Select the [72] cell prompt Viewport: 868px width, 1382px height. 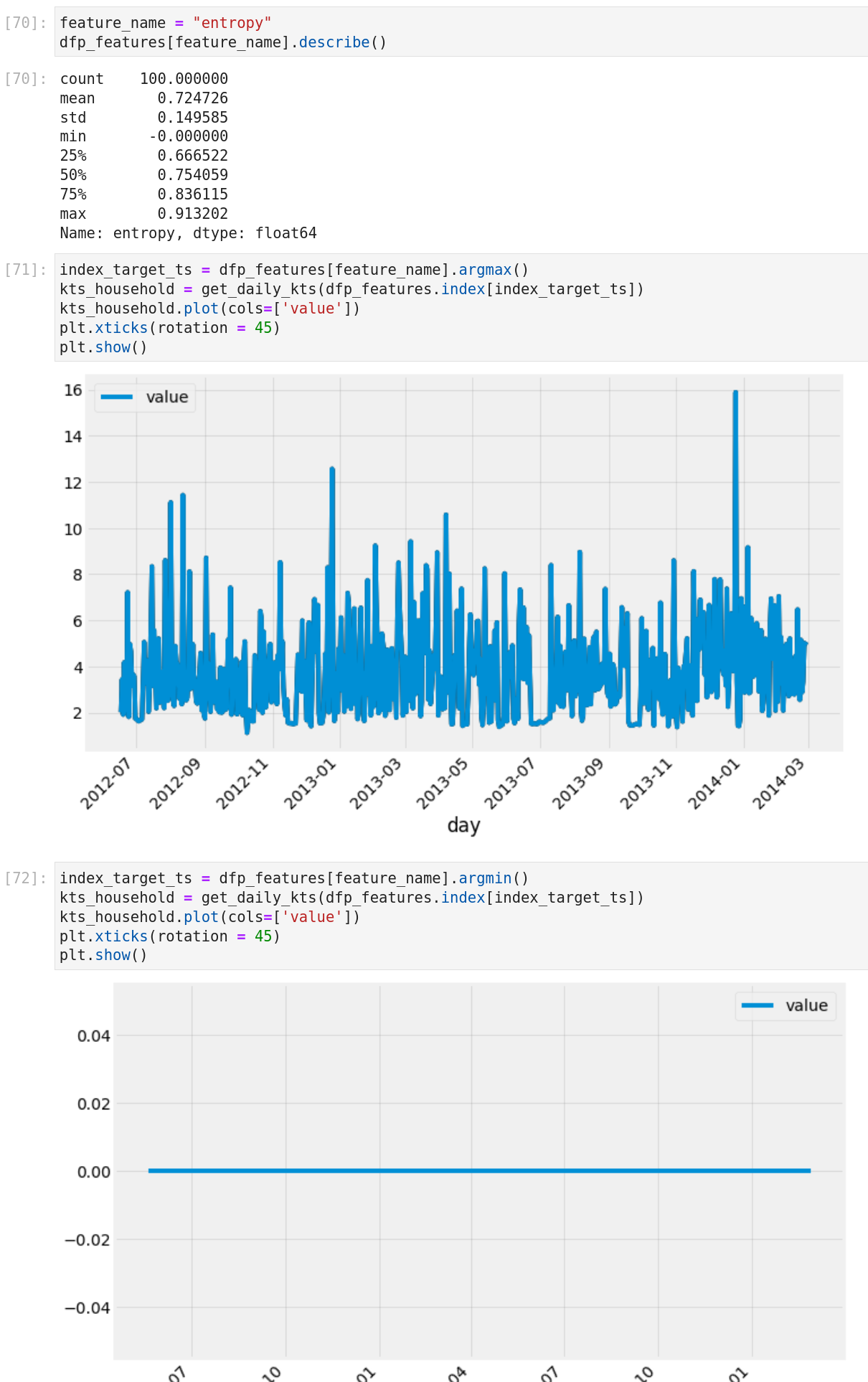(26, 878)
